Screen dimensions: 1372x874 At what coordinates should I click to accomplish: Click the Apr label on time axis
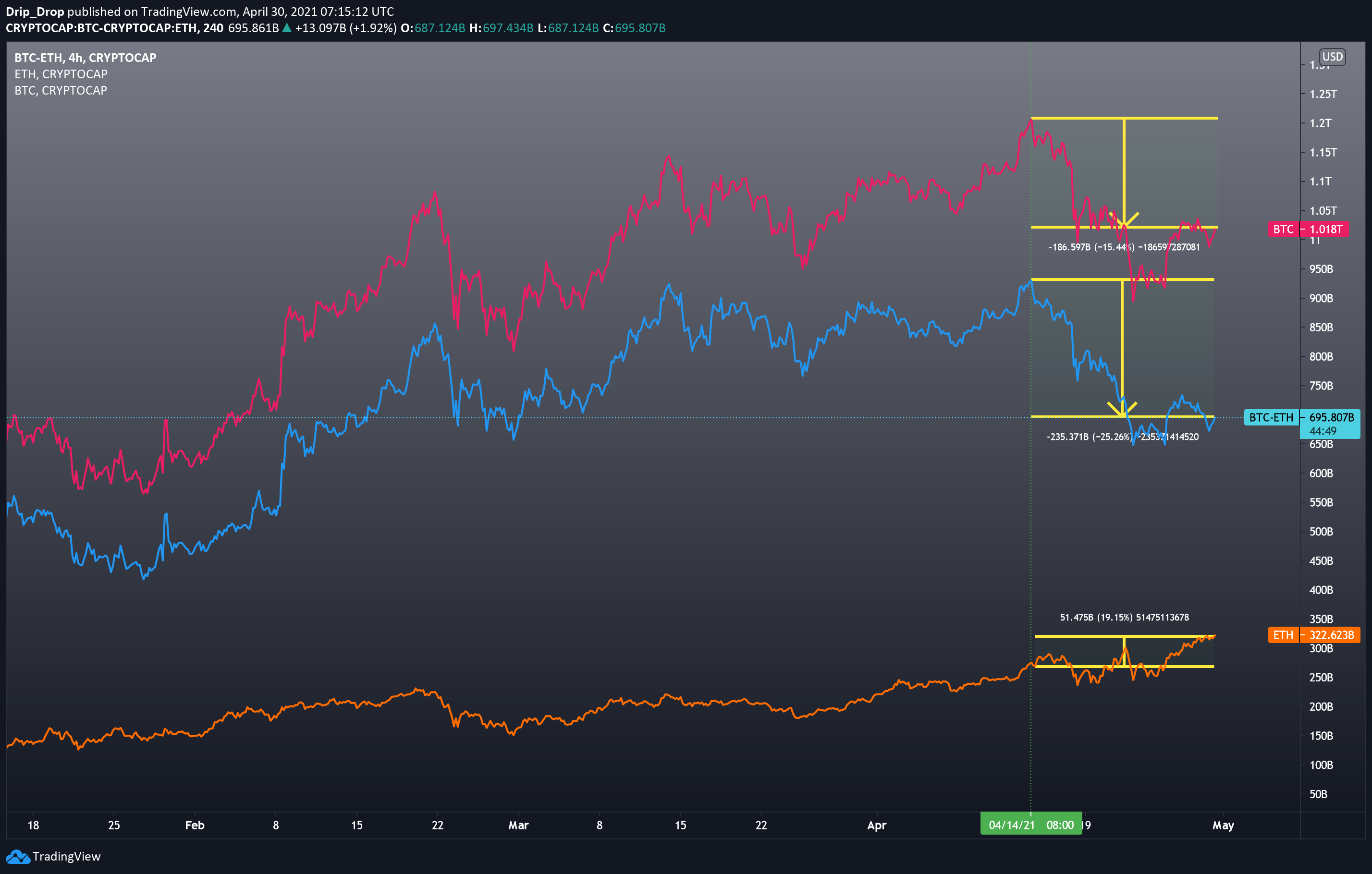pos(876,825)
